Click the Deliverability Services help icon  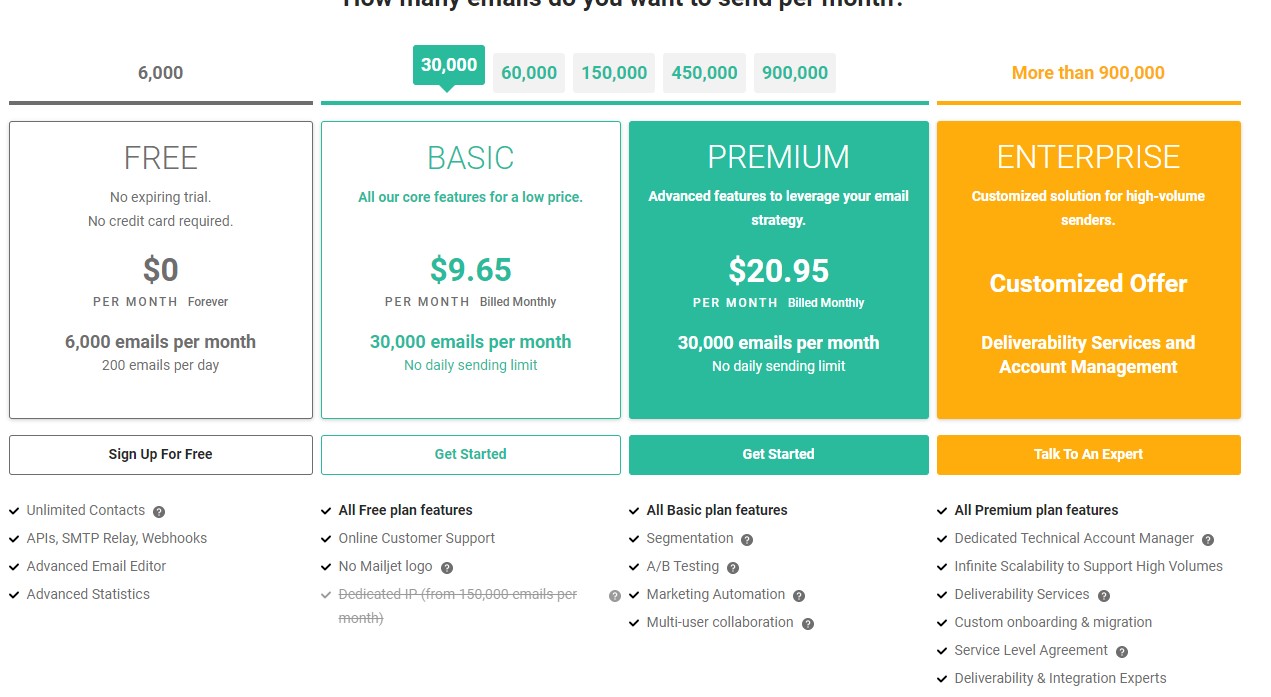[x=1104, y=595]
